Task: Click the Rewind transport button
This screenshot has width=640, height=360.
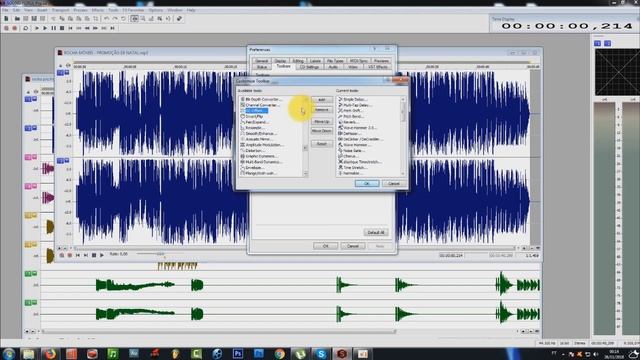Action: pyautogui.click(x=87, y=28)
